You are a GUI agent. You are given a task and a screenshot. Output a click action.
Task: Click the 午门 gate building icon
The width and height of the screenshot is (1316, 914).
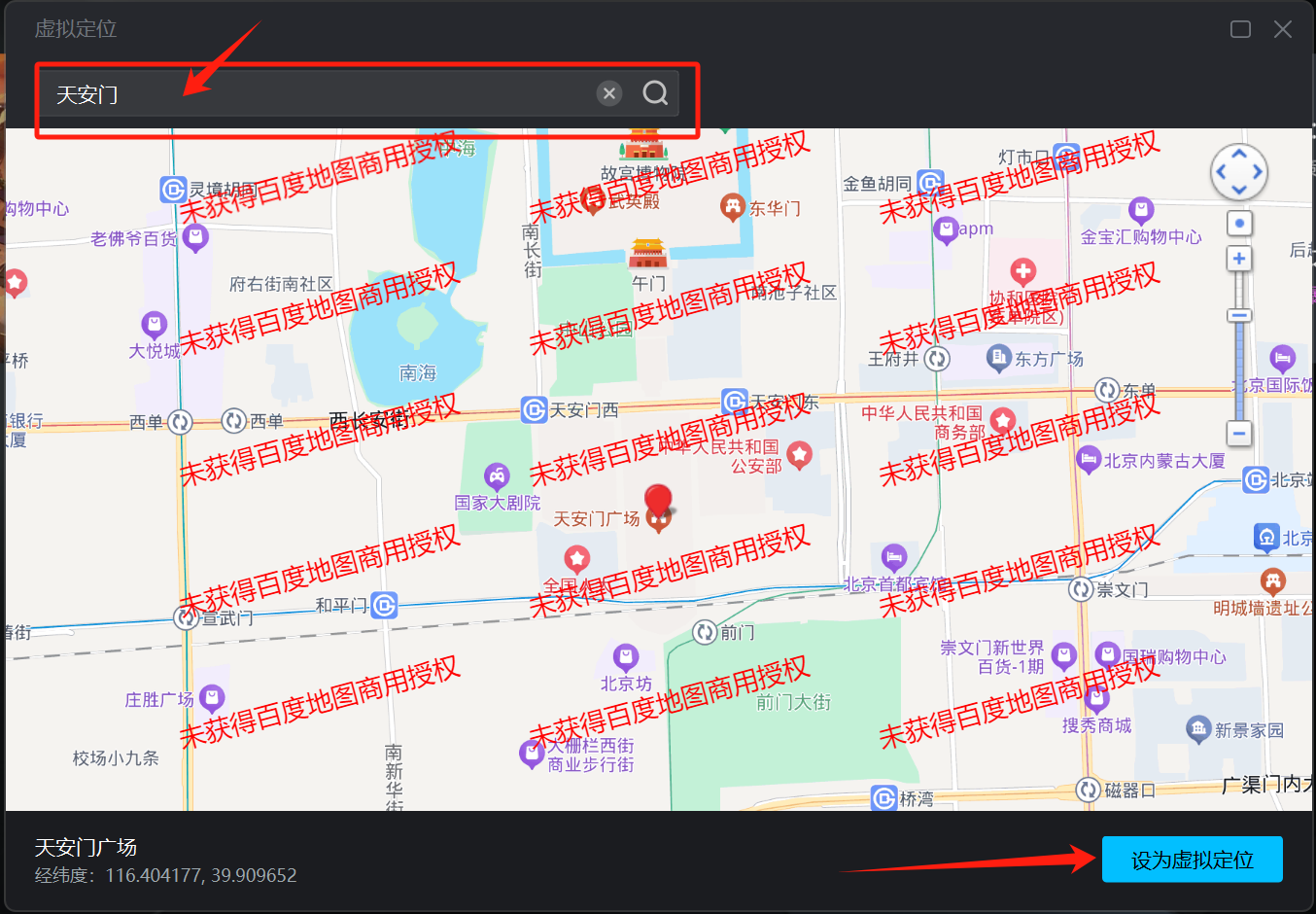tap(648, 253)
